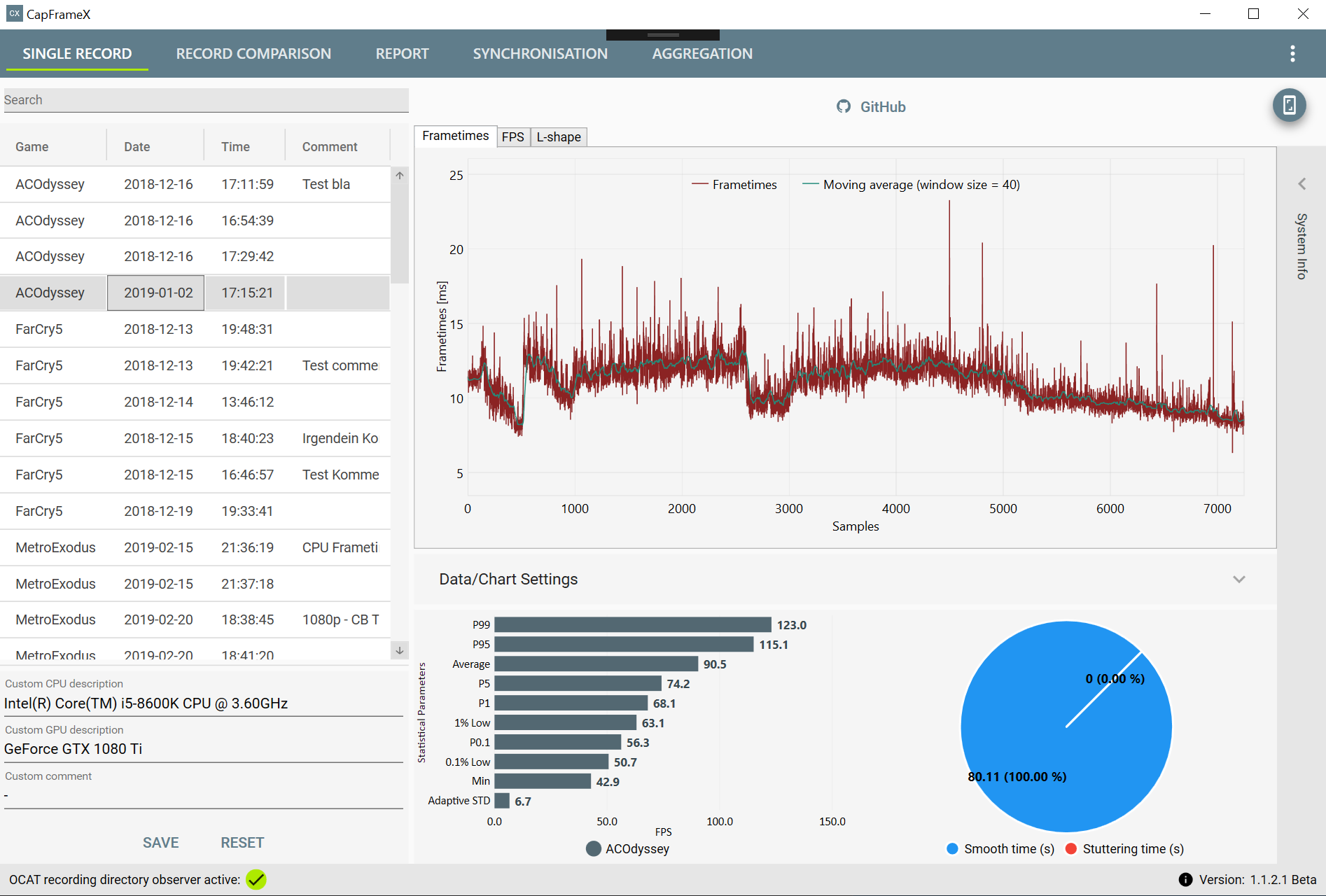The image size is (1326, 896).
Task: Open the Report tab
Action: tap(402, 54)
